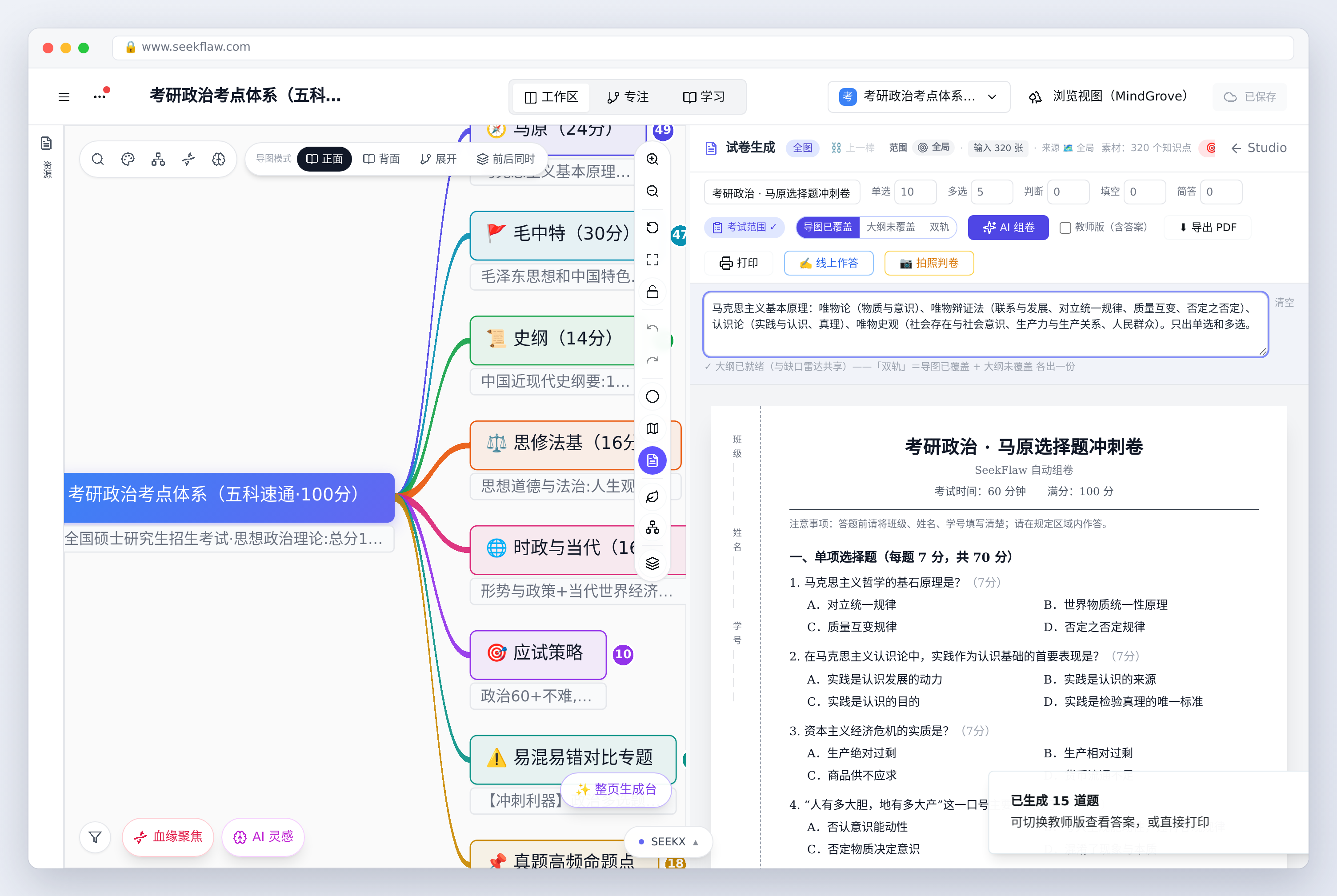Click the 拍照判卷 button
The height and width of the screenshot is (896, 1337).
929,263
